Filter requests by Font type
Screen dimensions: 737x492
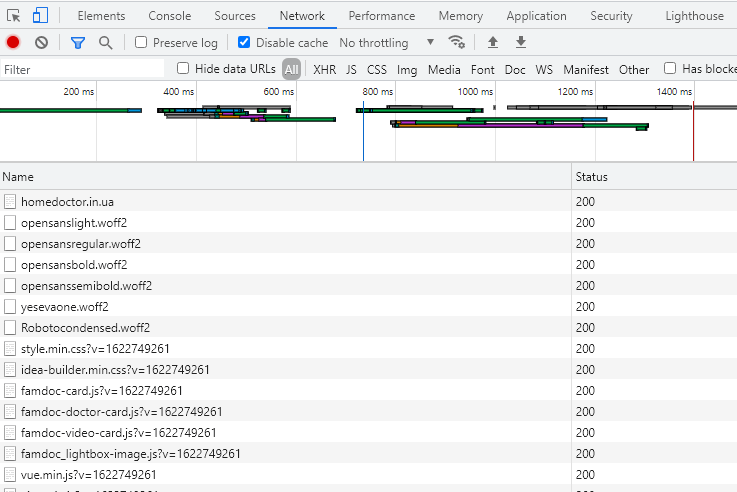[483, 70]
